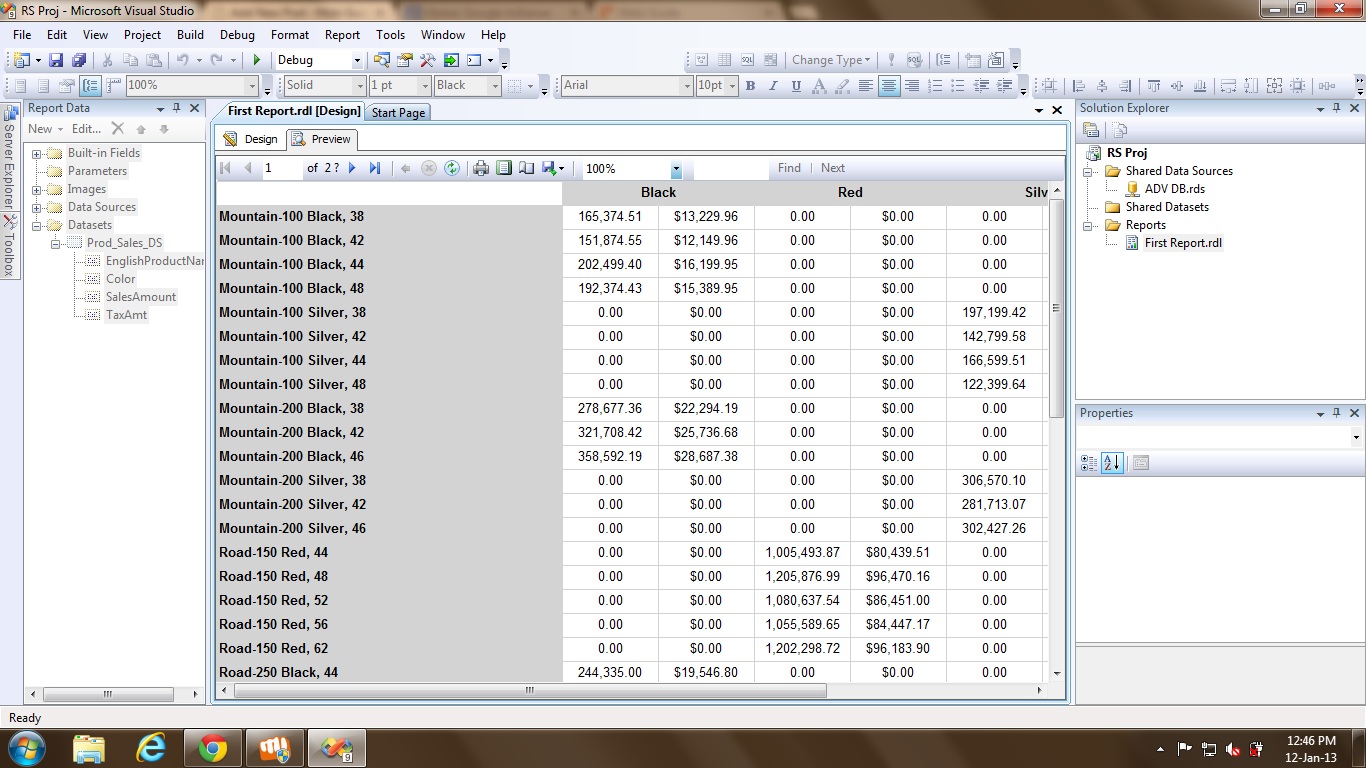Click Edit... in the Report Data pane
Screen dimensions: 1366x768
pyautogui.click(x=86, y=129)
